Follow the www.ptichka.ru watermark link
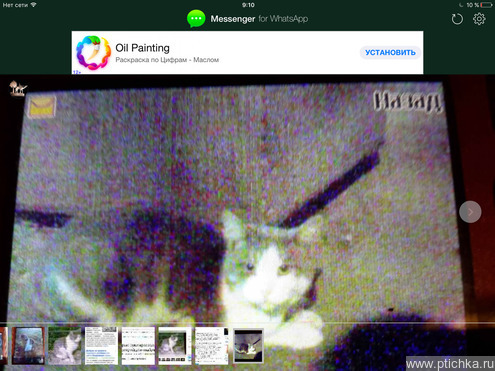495x371 pixels. tap(450, 364)
